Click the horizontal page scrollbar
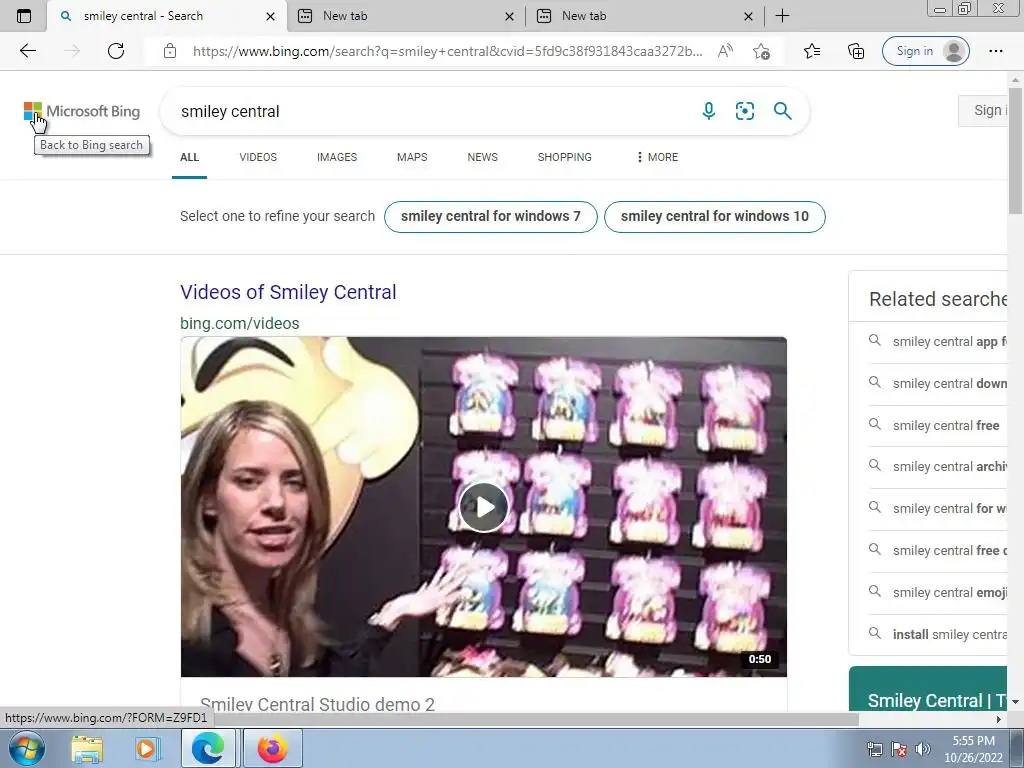The height and width of the screenshot is (768, 1024). (431, 719)
